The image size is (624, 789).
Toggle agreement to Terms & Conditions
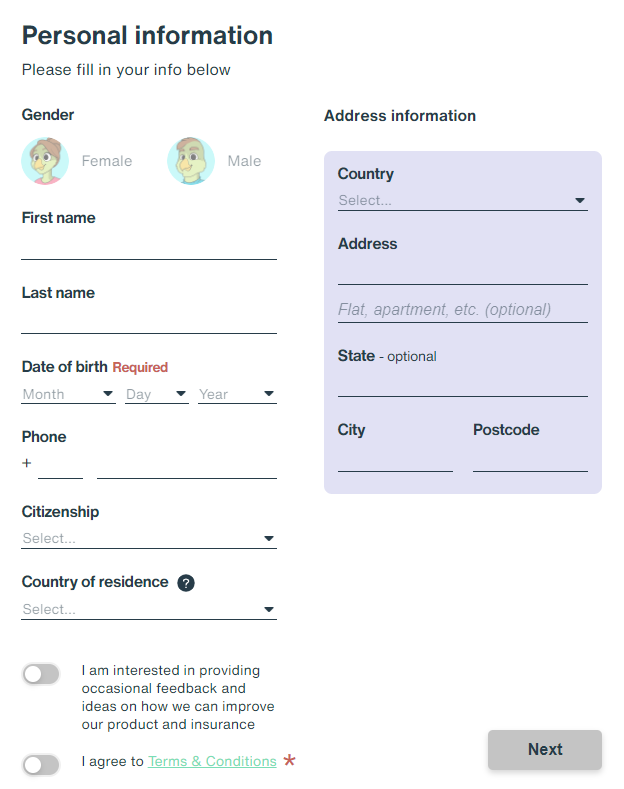pos(41,765)
